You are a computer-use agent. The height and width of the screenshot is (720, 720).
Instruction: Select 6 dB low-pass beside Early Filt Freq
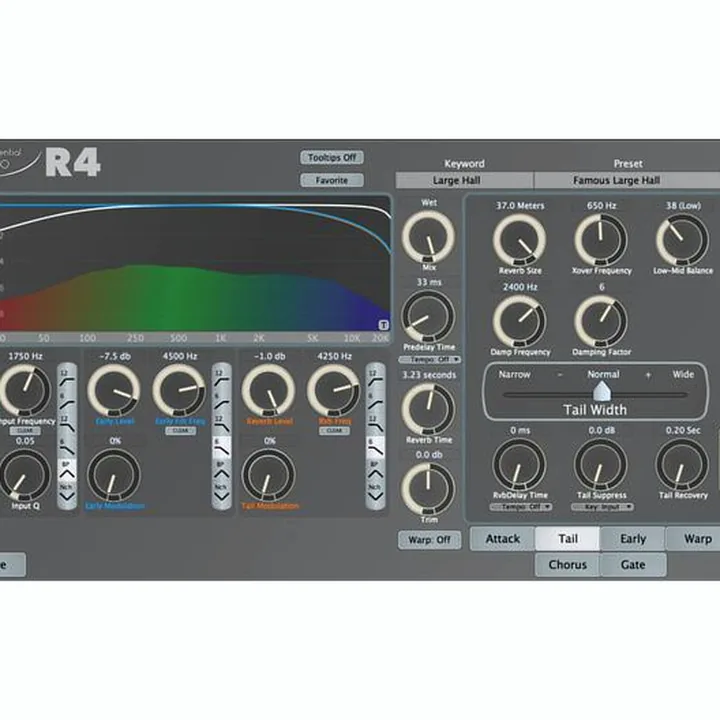click(221, 447)
